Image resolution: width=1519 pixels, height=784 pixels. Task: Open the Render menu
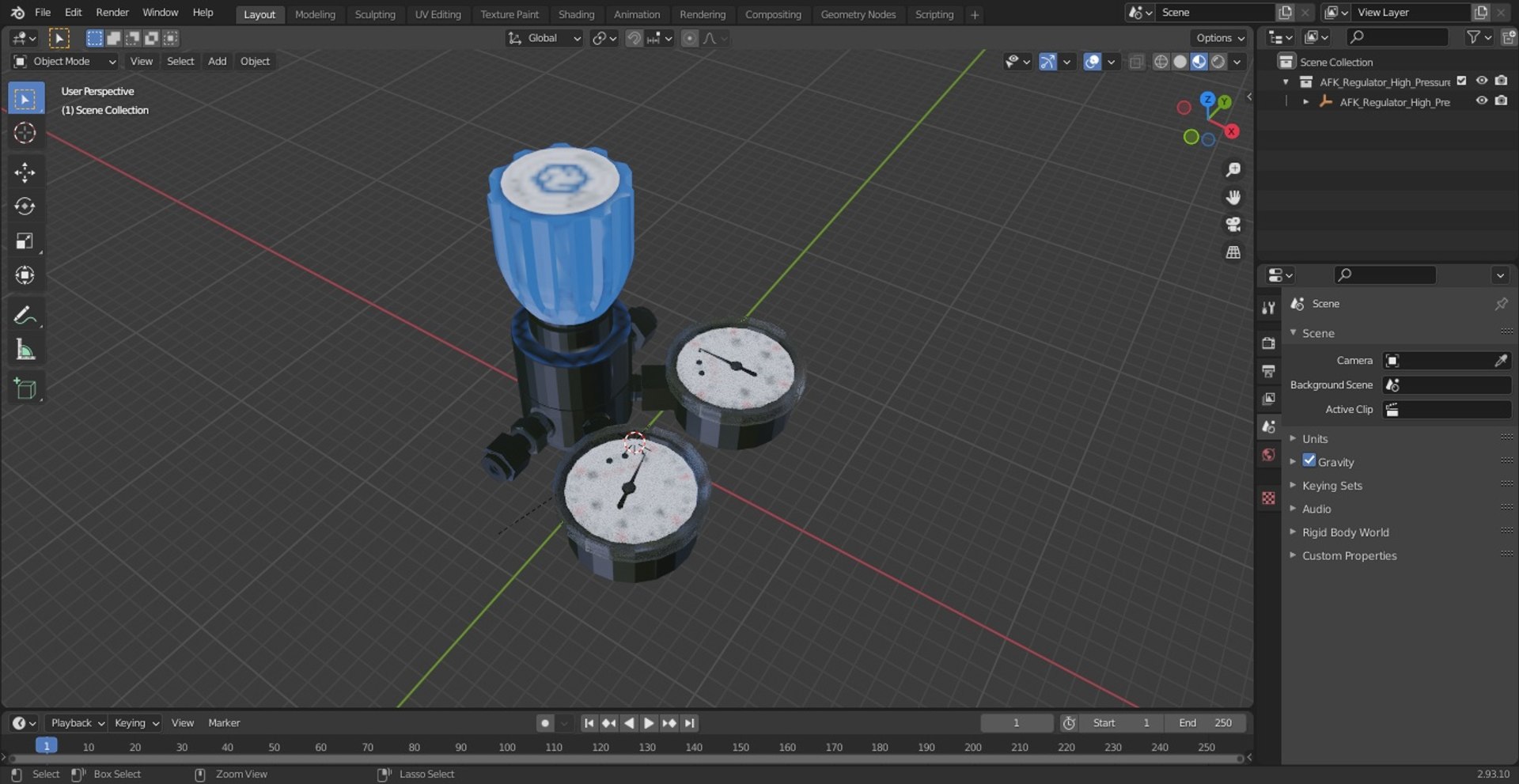coord(112,13)
